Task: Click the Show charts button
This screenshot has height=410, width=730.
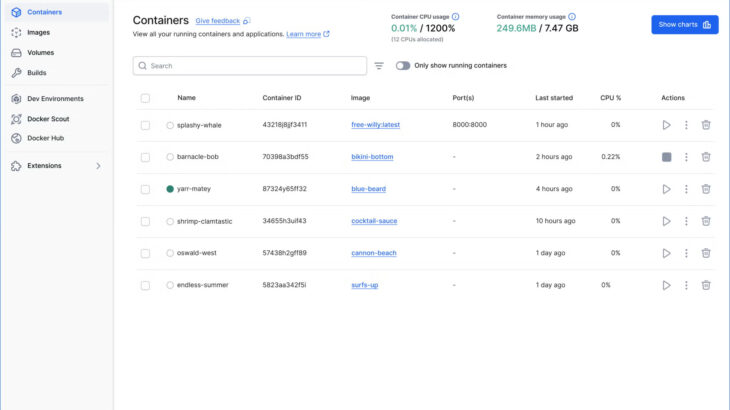Action: coord(684,25)
